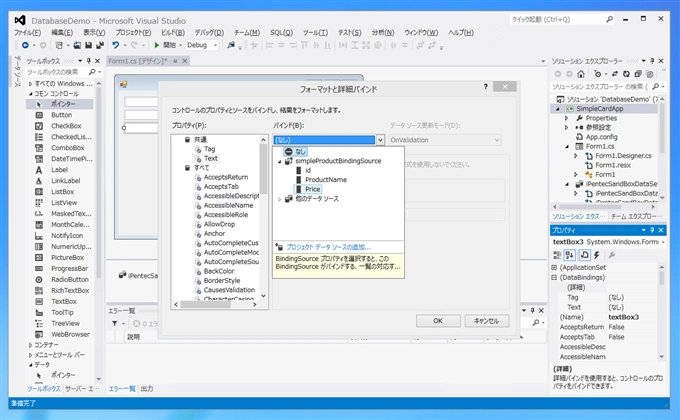This screenshot has width=680, height=420.
Task: Expand the ApplicationSettings group in Properties
Action: [x=554, y=267]
